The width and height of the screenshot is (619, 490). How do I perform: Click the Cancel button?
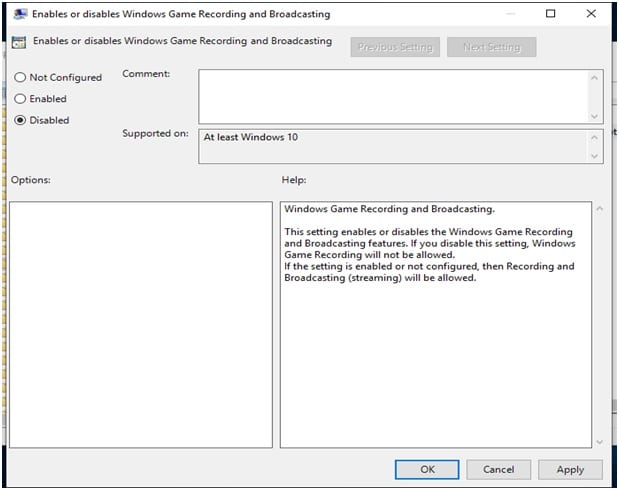pyautogui.click(x=498, y=469)
